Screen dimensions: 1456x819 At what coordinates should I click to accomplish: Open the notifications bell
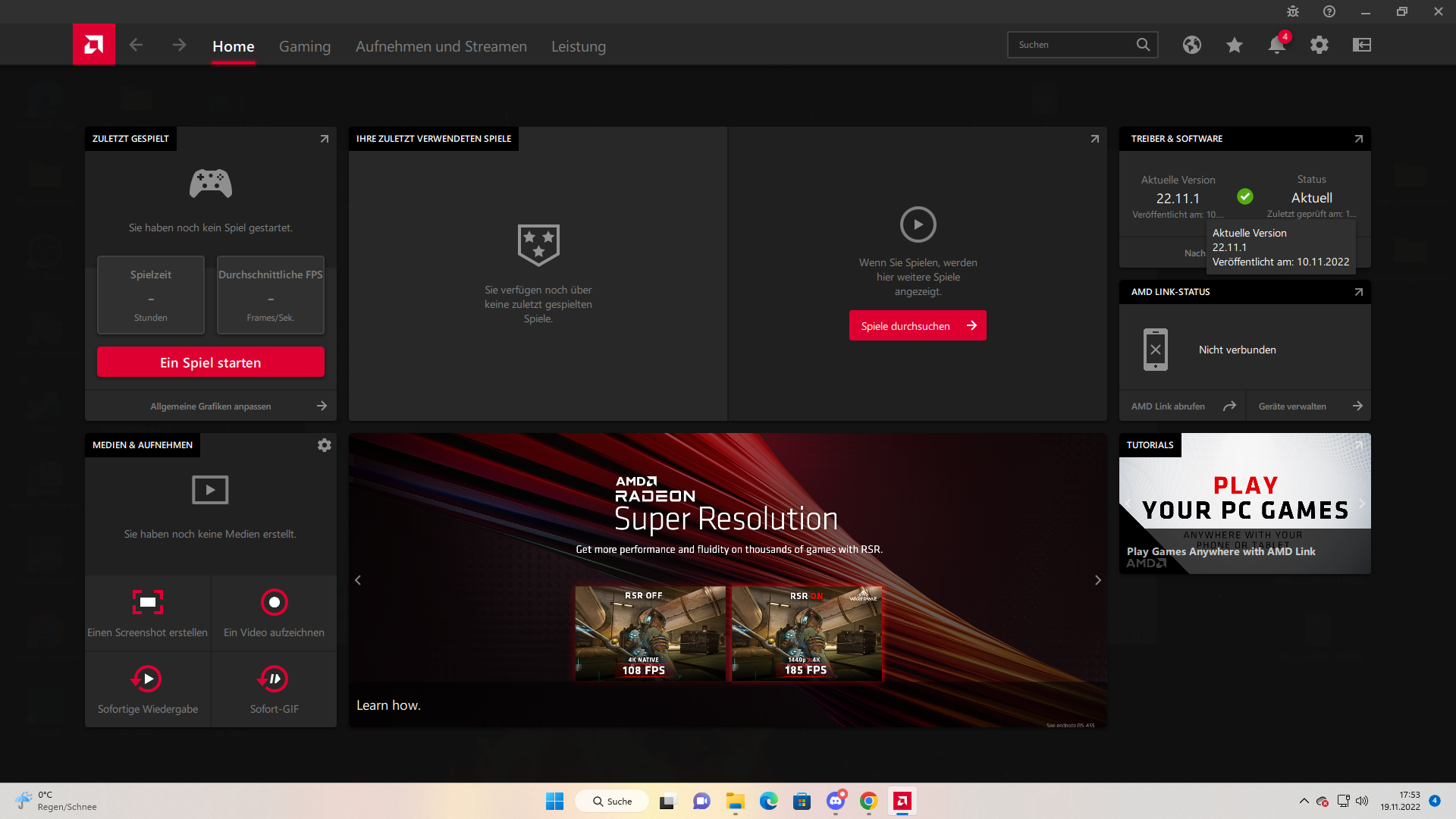pos(1276,45)
